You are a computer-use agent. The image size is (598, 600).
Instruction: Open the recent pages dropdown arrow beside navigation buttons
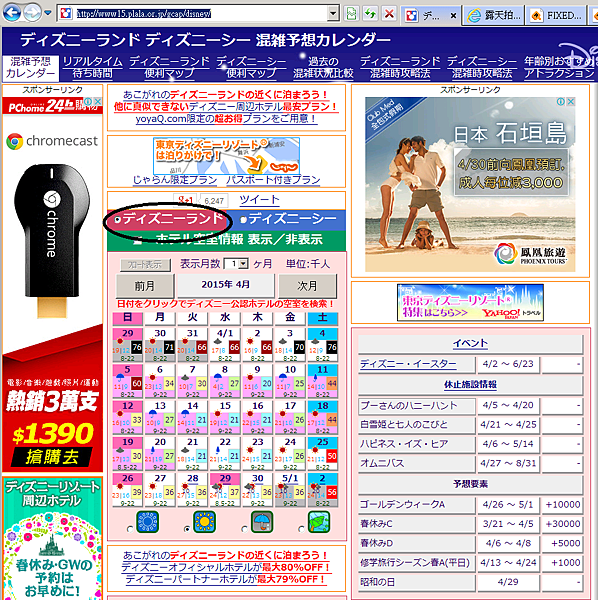(x=48, y=13)
